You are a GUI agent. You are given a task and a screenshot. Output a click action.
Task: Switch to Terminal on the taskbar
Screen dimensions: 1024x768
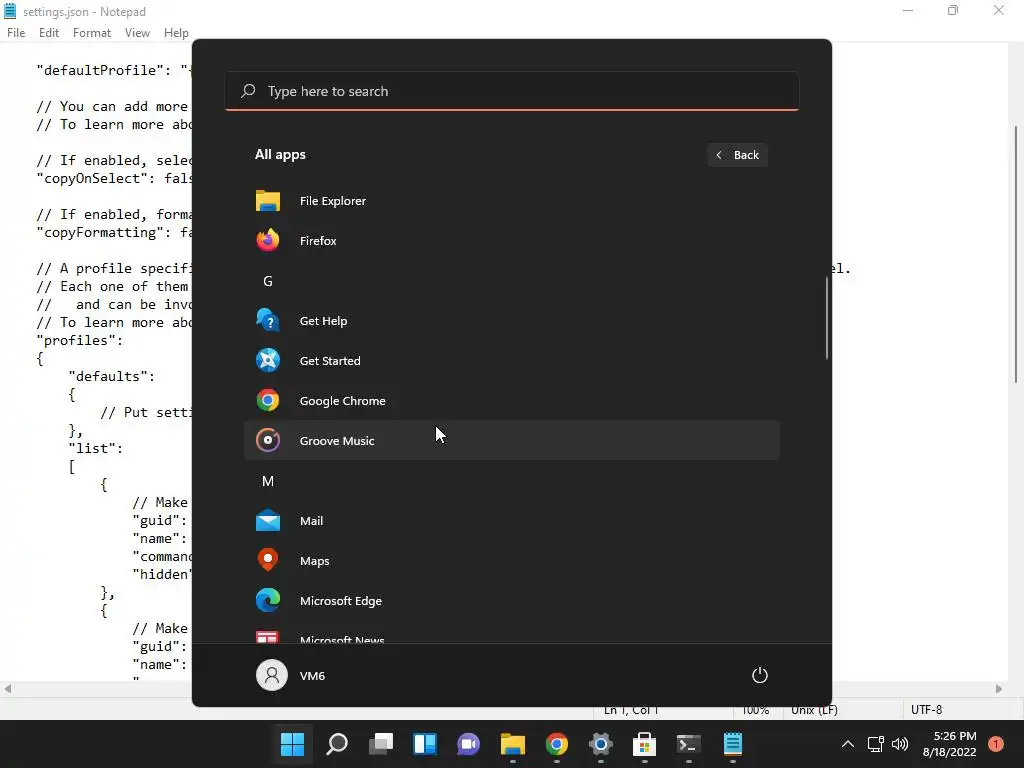(x=688, y=744)
